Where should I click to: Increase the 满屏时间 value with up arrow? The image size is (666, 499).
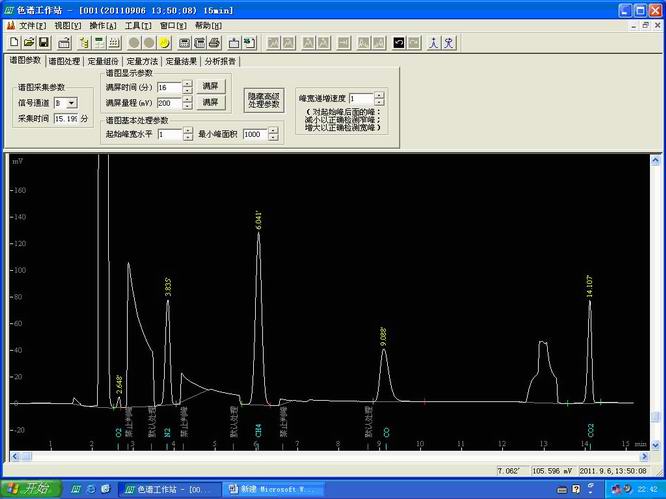[x=187, y=84]
